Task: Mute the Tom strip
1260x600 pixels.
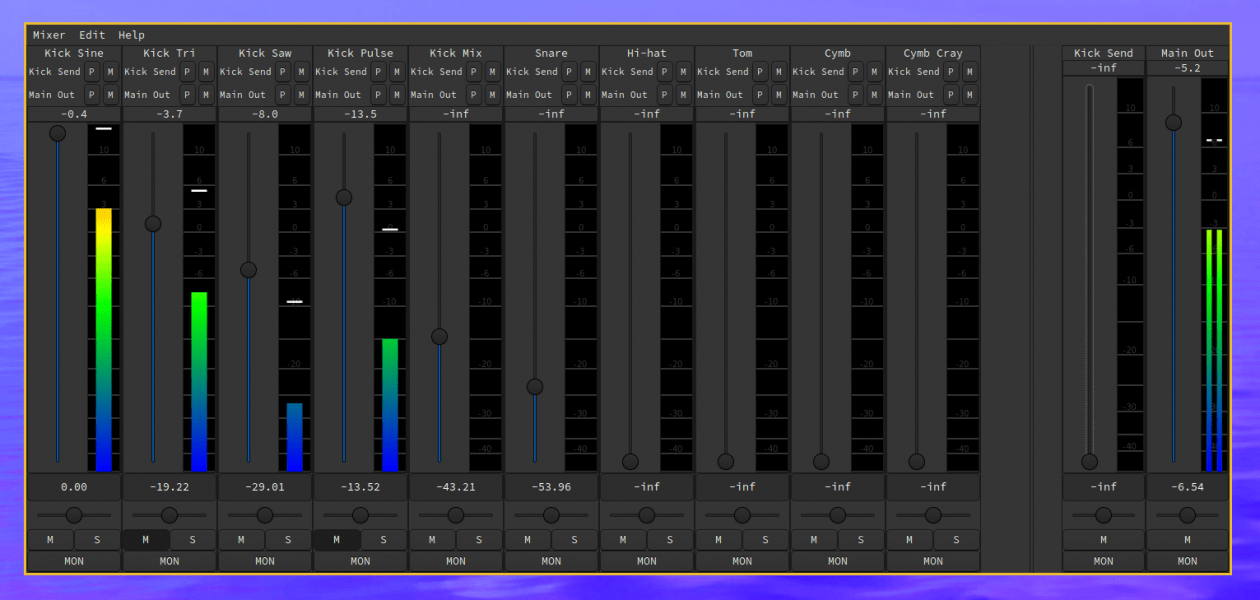Action: coord(719,540)
